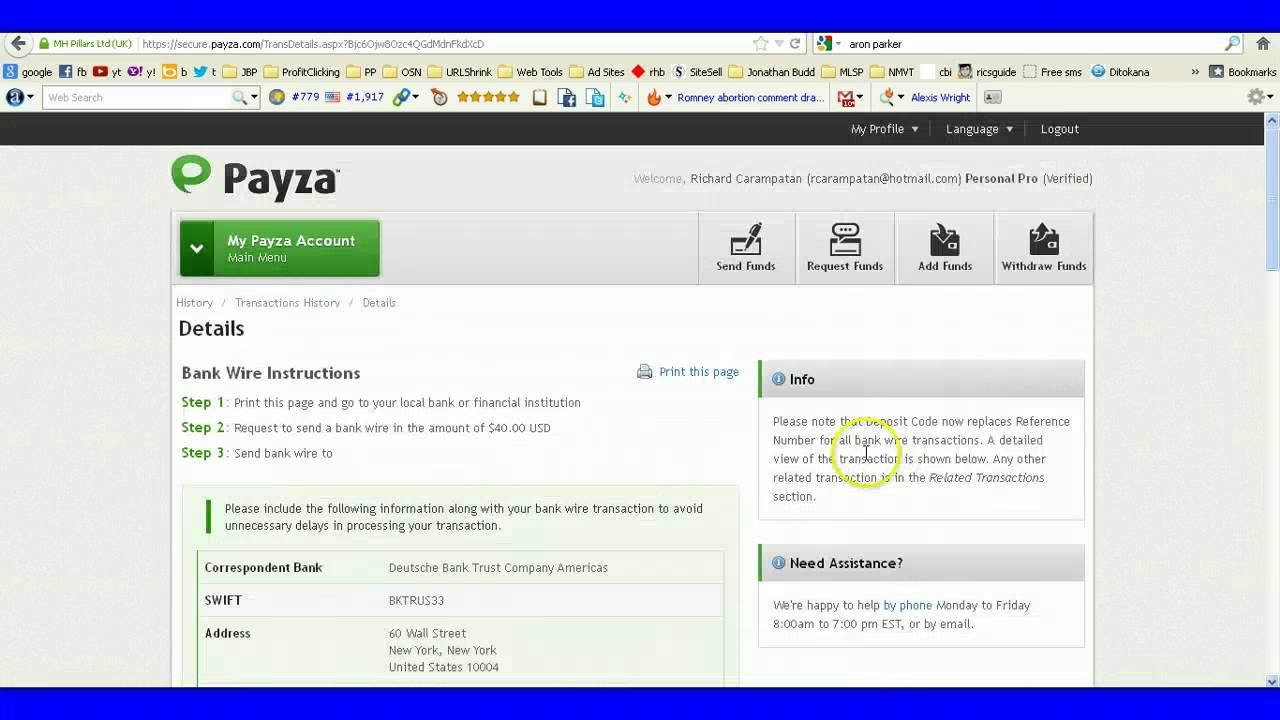Image resolution: width=1280 pixels, height=720 pixels.
Task: Click the printer icon beside Print this page
Action: [645, 372]
